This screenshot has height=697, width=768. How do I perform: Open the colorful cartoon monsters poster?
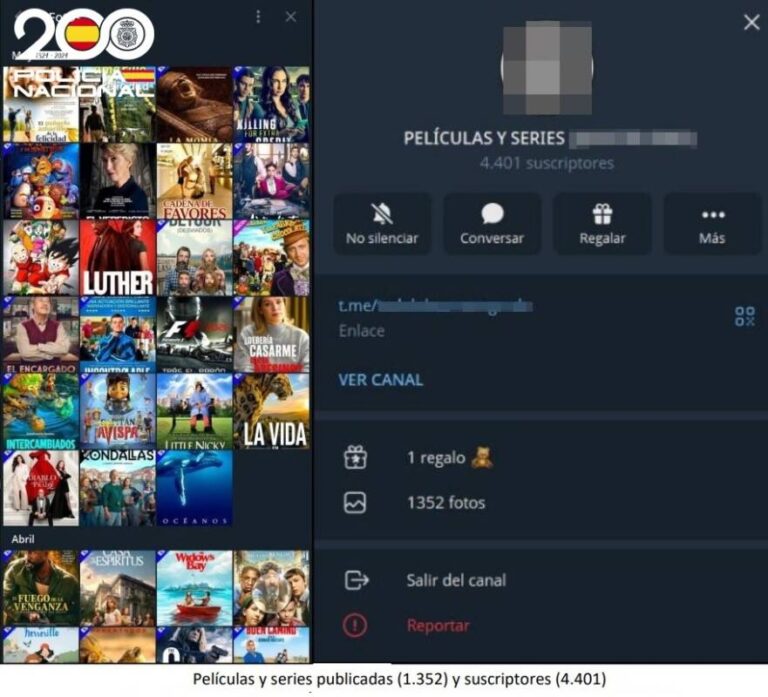[x=41, y=181]
